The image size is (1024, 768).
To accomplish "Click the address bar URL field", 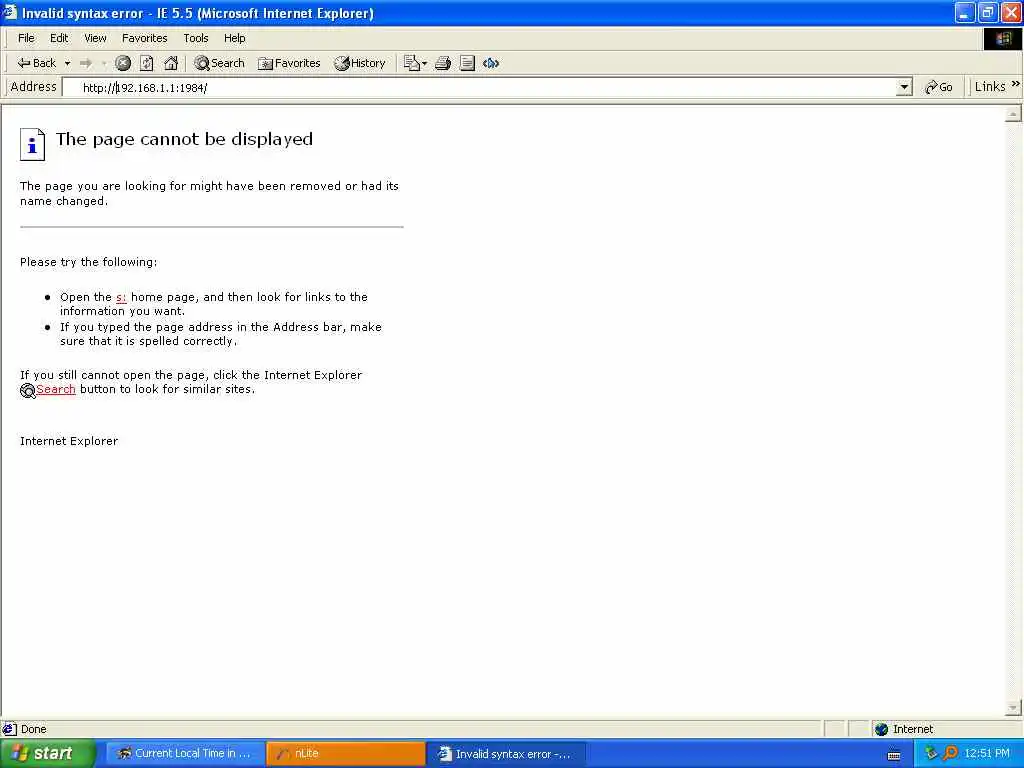I will [x=480, y=88].
